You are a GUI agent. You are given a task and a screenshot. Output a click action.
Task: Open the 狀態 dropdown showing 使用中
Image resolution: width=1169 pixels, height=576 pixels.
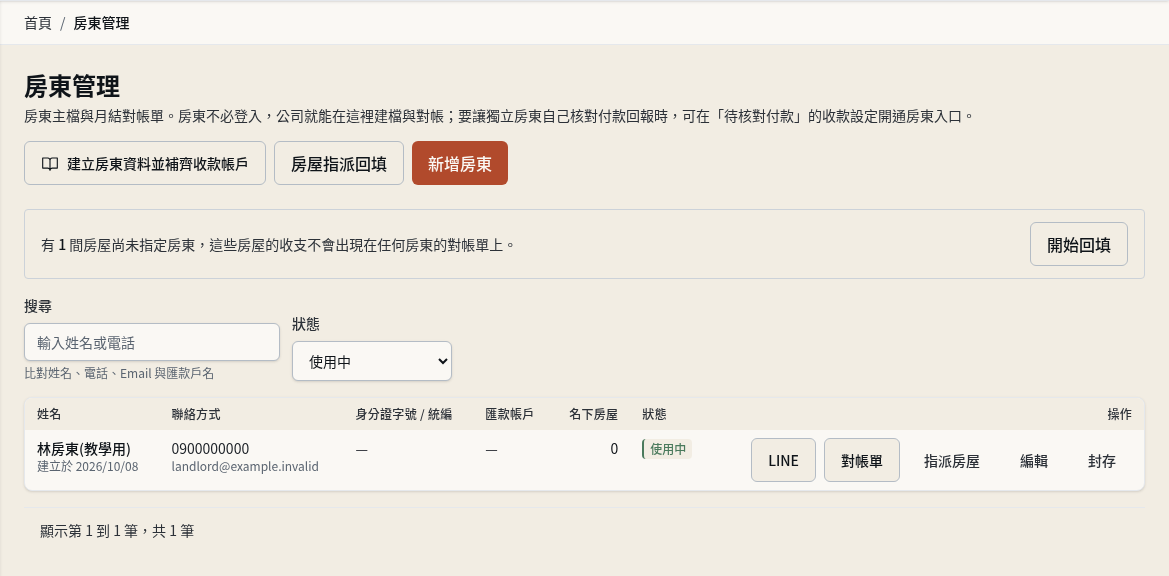pos(372,361)
